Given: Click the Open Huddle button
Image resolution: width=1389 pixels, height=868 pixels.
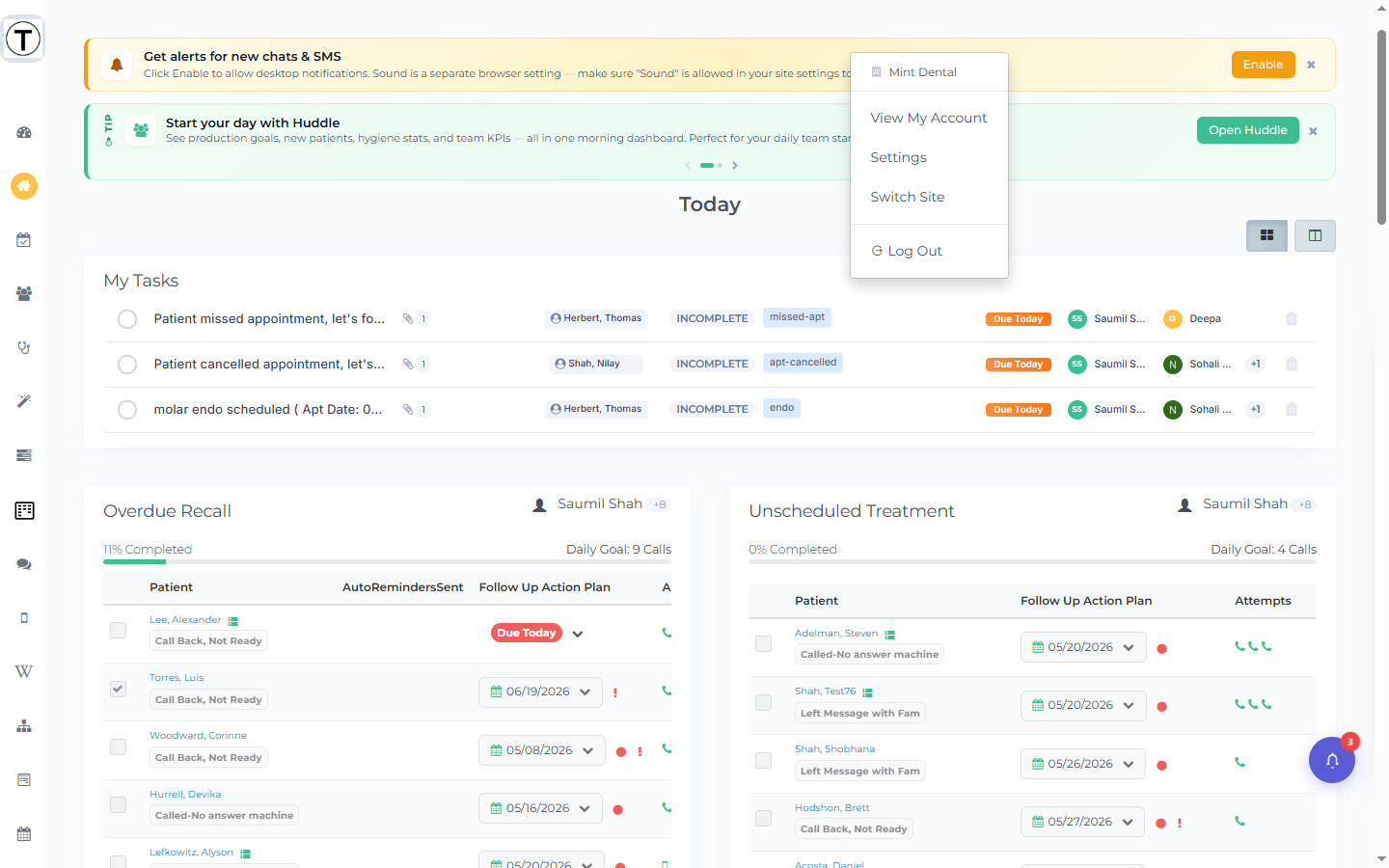Looking at the screenshot, I should tap(1248, 130).
